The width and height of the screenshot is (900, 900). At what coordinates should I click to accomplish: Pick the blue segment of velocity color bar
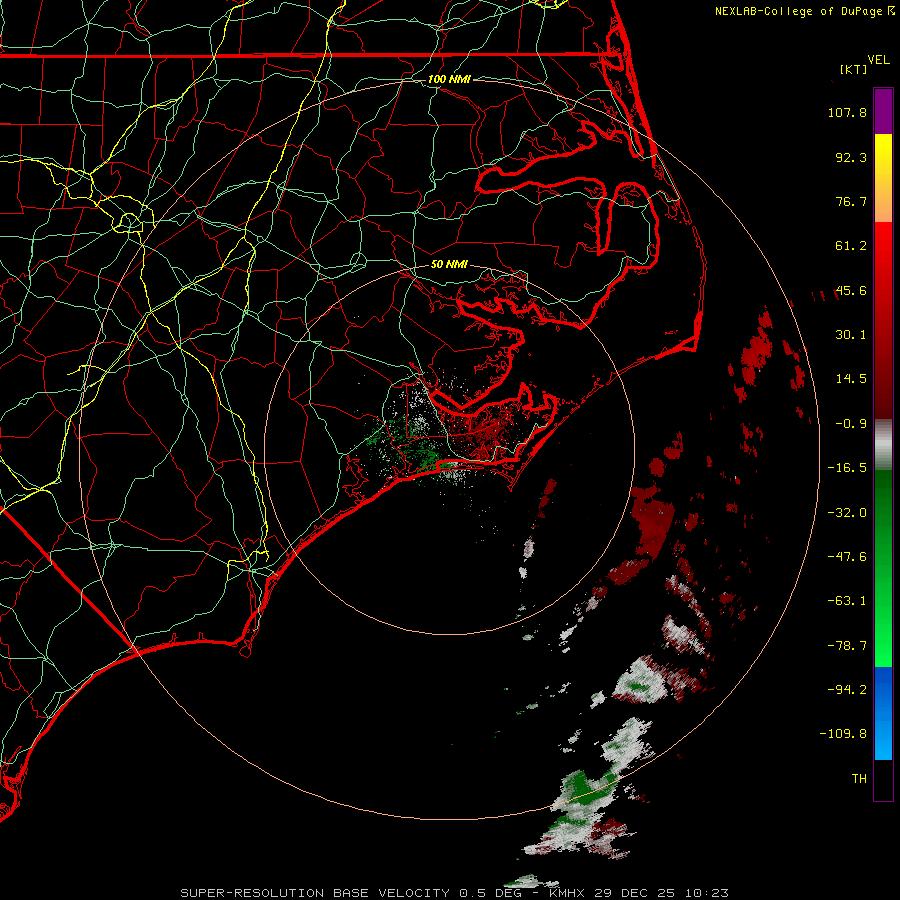pos(883,689)
